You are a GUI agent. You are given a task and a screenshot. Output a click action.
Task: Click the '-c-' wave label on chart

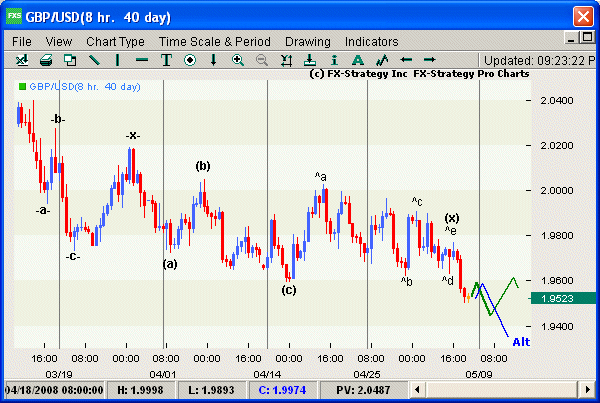pos(73,256)
